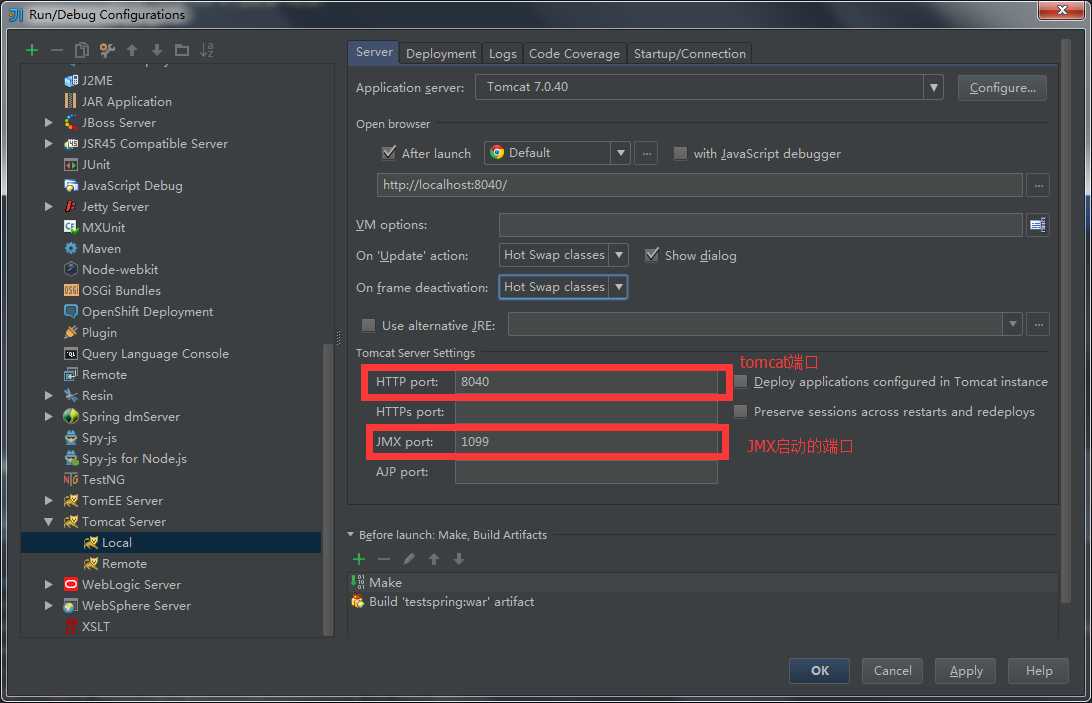Check Preserve sessions across restarts checkbox
This screenshot has height=703, width=1092.
click(x=740, y=411)
